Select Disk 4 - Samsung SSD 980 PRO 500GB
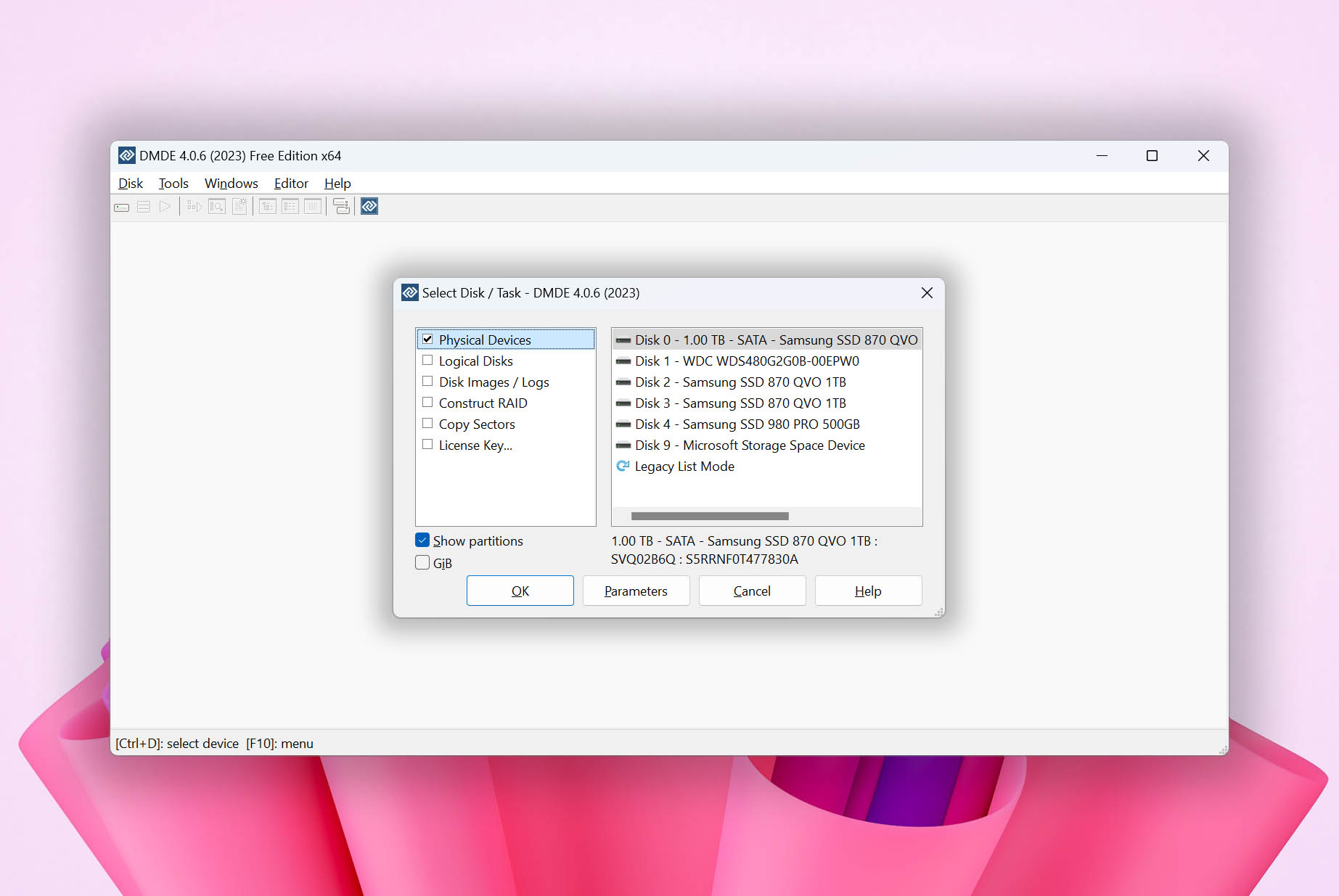Image resolution: width=1339 pixels, height=896 pixels. point(767,424)
